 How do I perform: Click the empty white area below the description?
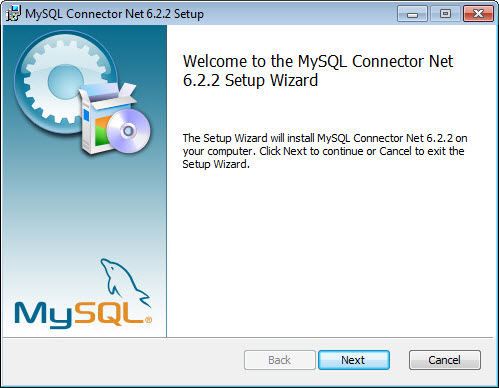point(330,253)
